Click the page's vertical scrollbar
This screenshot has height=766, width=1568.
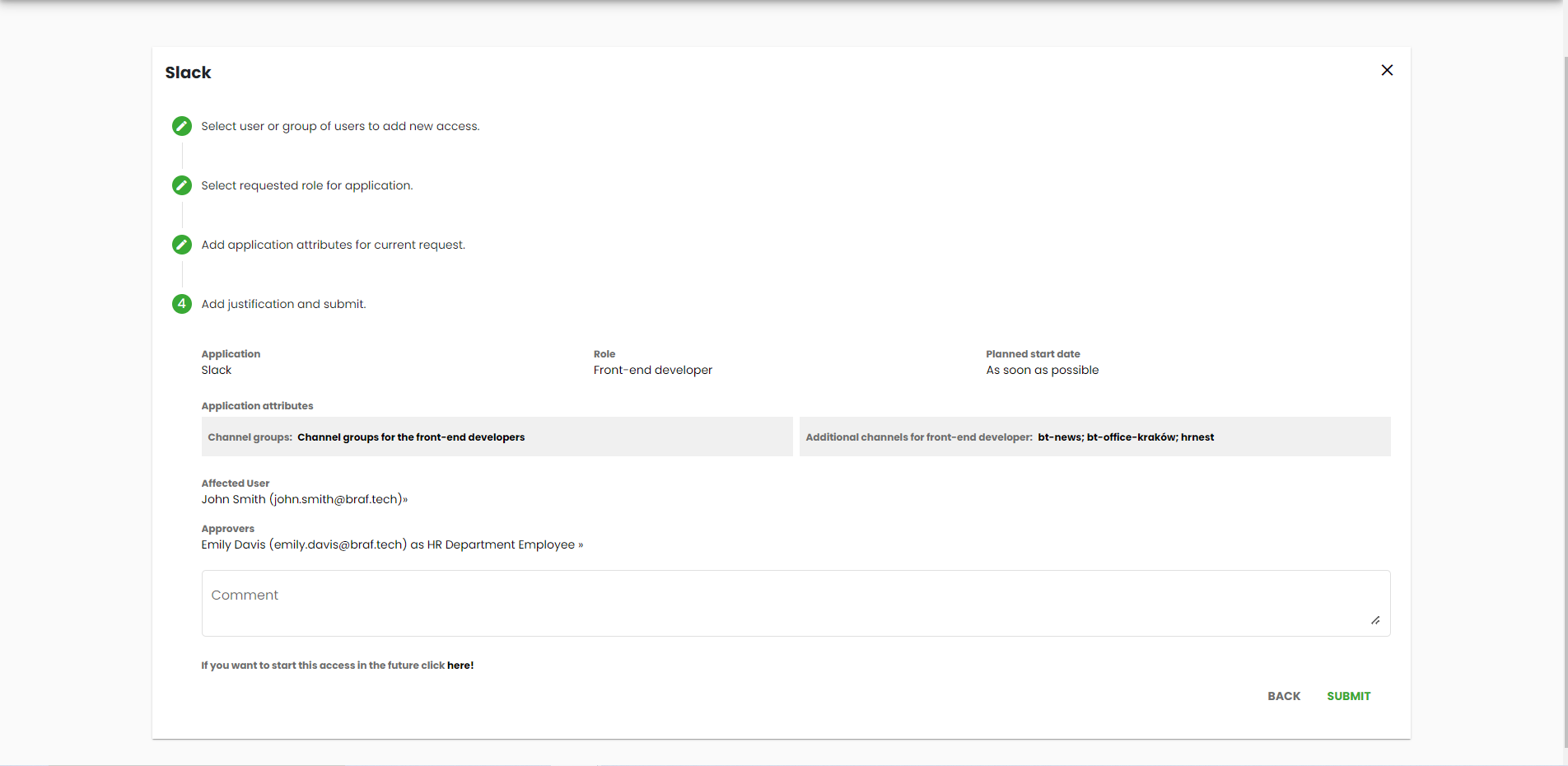(1565, 329)
